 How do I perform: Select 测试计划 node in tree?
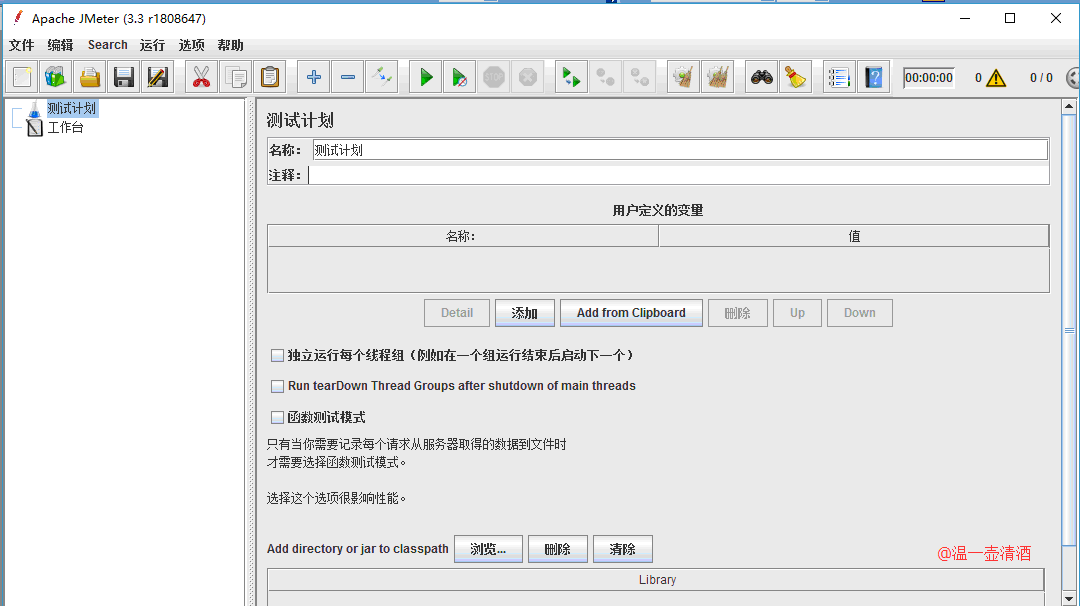tap(72, 108)
